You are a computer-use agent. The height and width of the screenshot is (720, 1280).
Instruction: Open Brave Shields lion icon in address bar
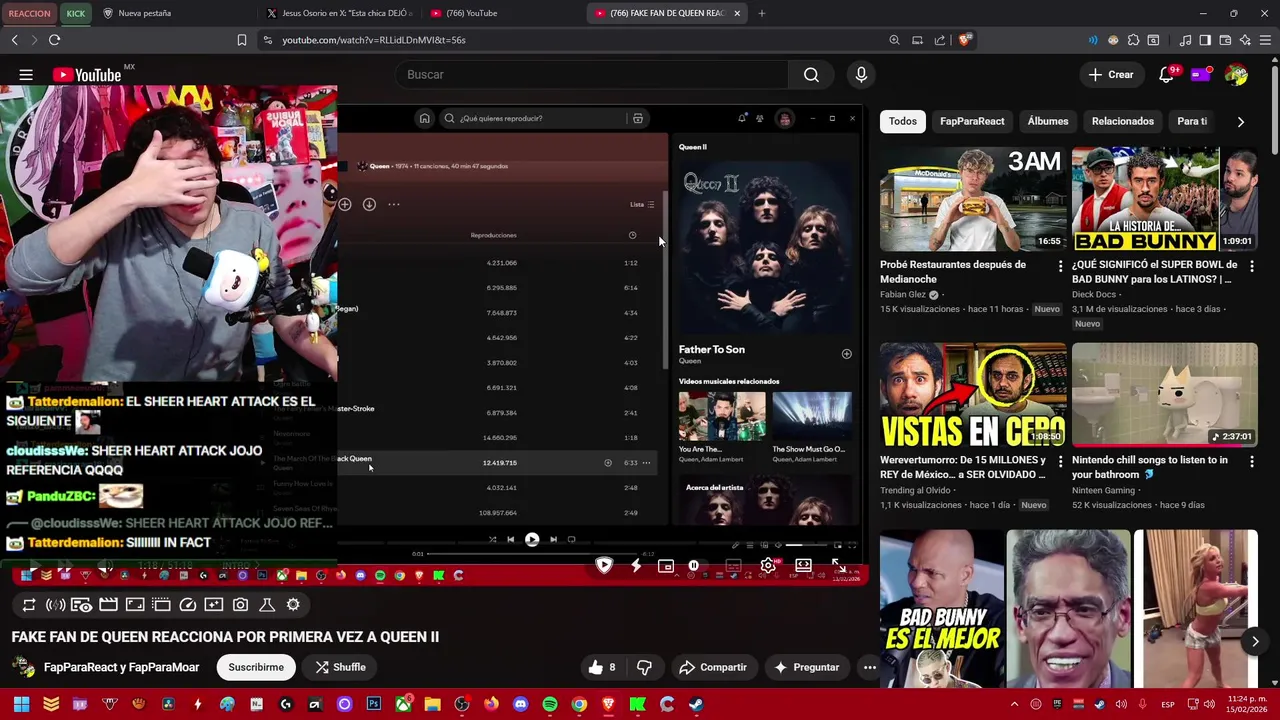(964, 40)
